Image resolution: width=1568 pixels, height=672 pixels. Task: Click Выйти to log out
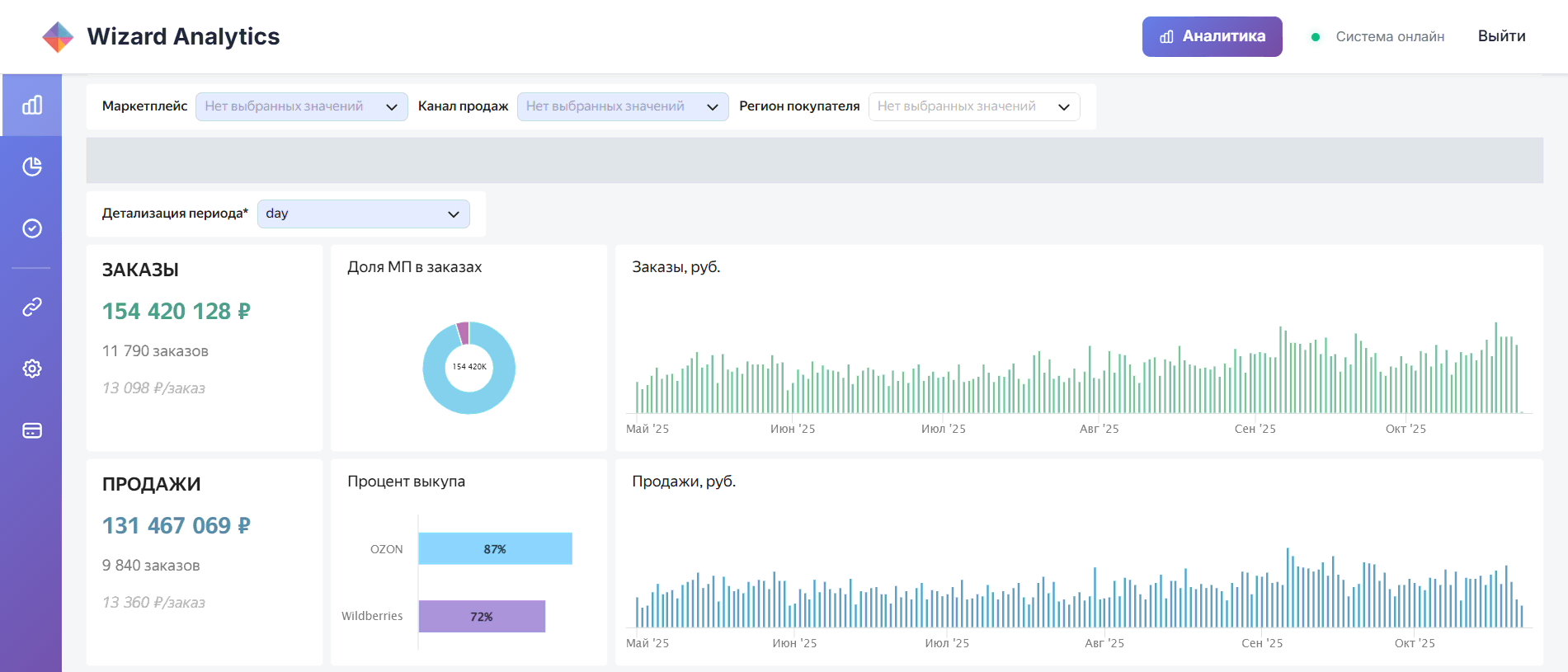coord(1501,36)
